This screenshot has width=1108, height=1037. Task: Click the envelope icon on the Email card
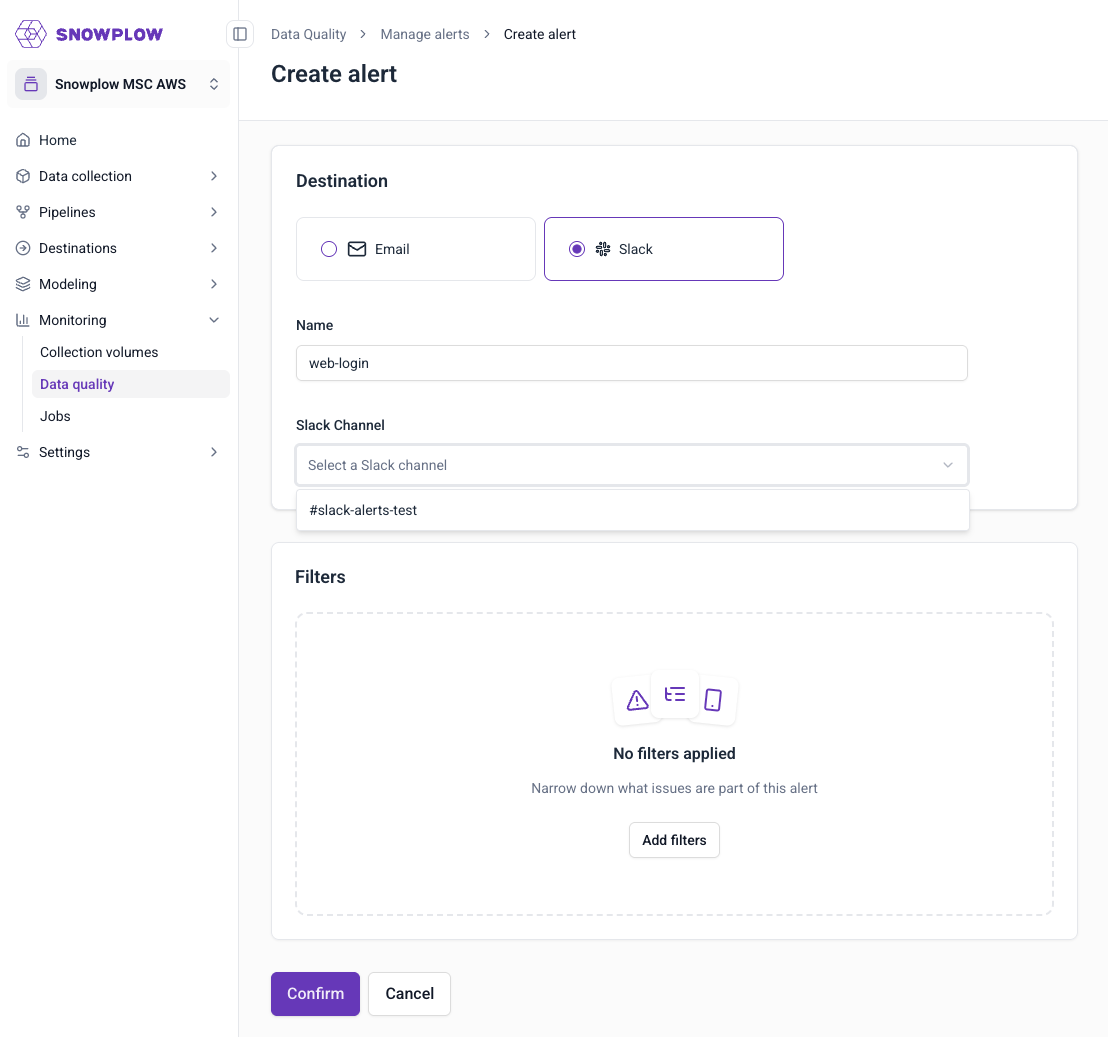357,249
